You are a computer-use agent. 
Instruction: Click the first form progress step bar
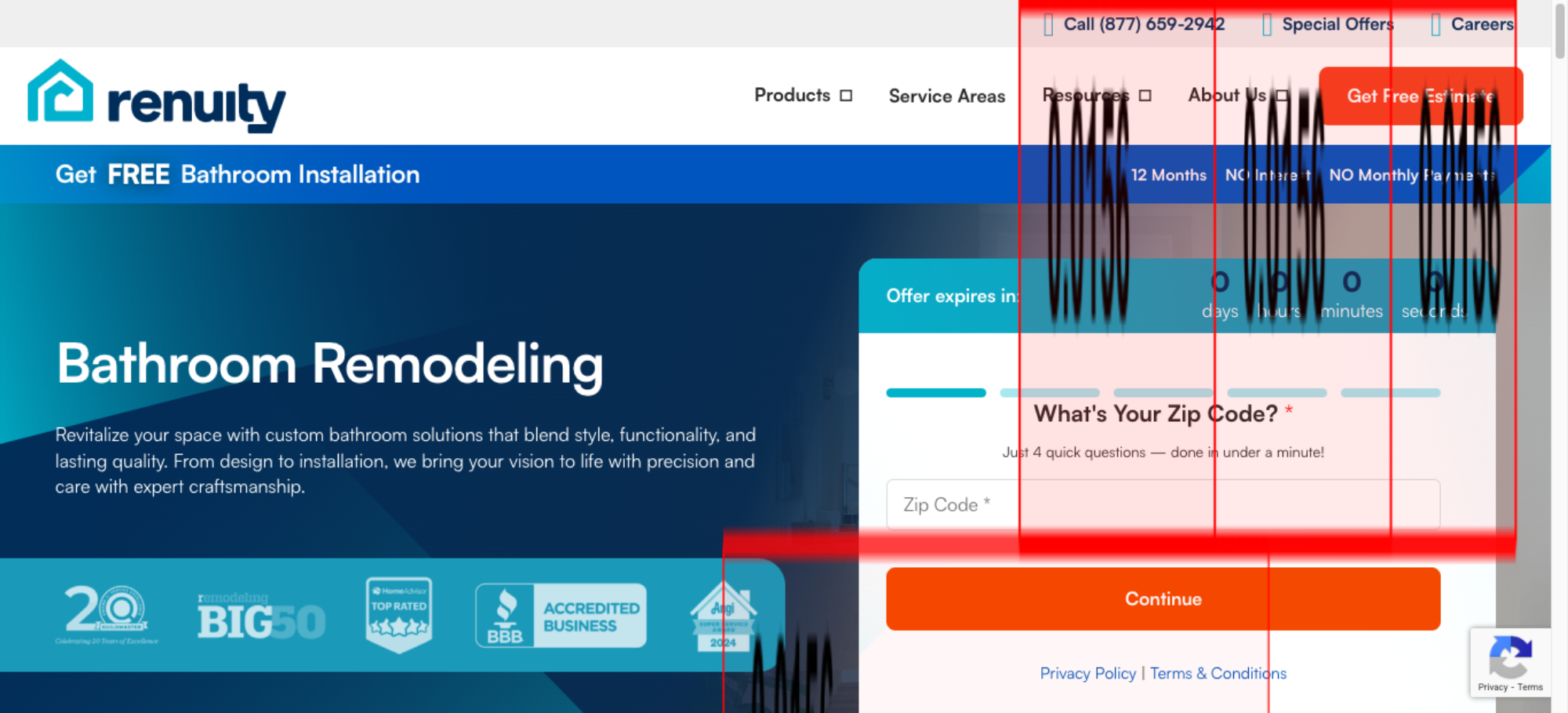coord(936,393)
